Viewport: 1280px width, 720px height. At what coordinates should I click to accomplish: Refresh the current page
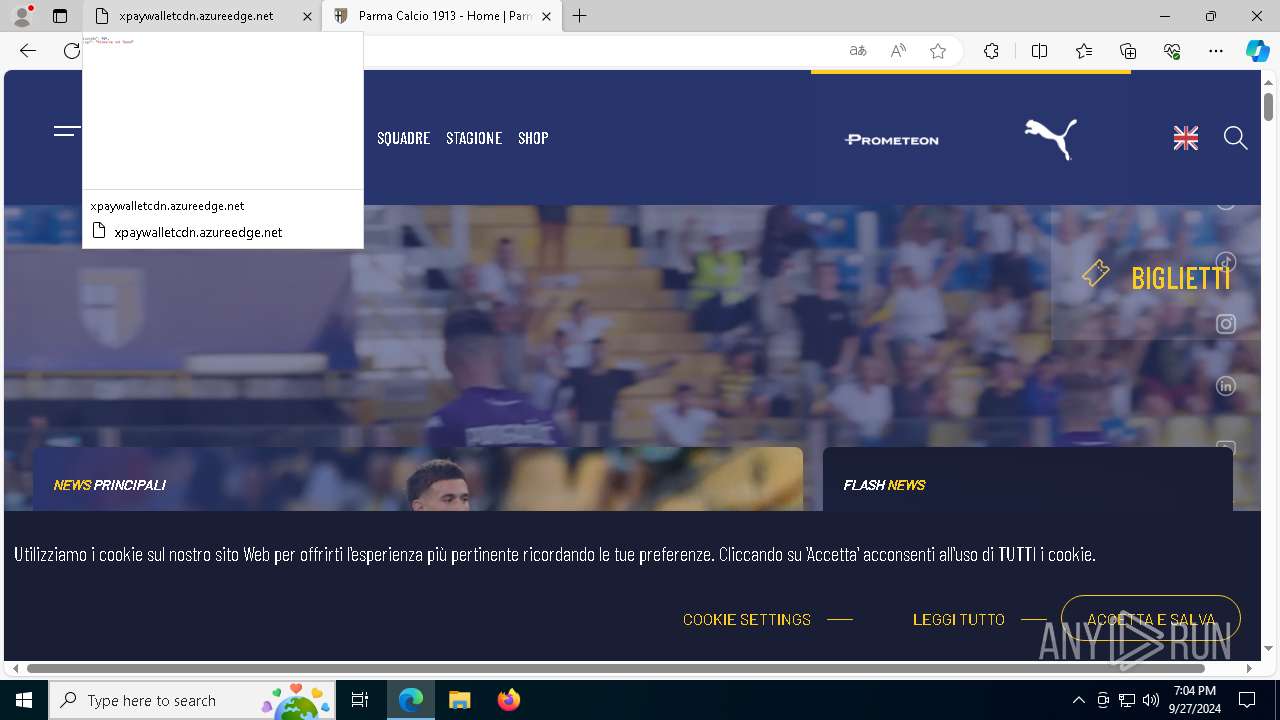72,51
